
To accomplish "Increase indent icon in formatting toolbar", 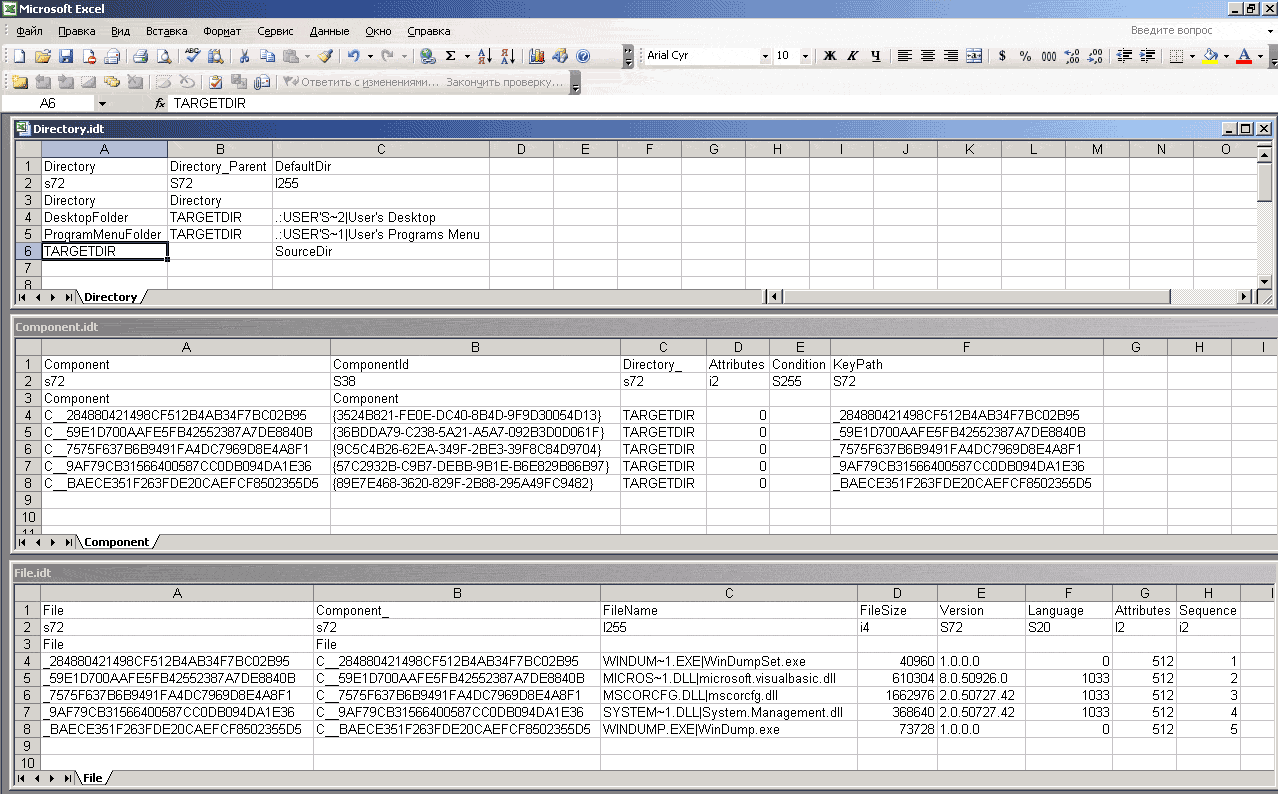I will click(x=1147, y=56).
